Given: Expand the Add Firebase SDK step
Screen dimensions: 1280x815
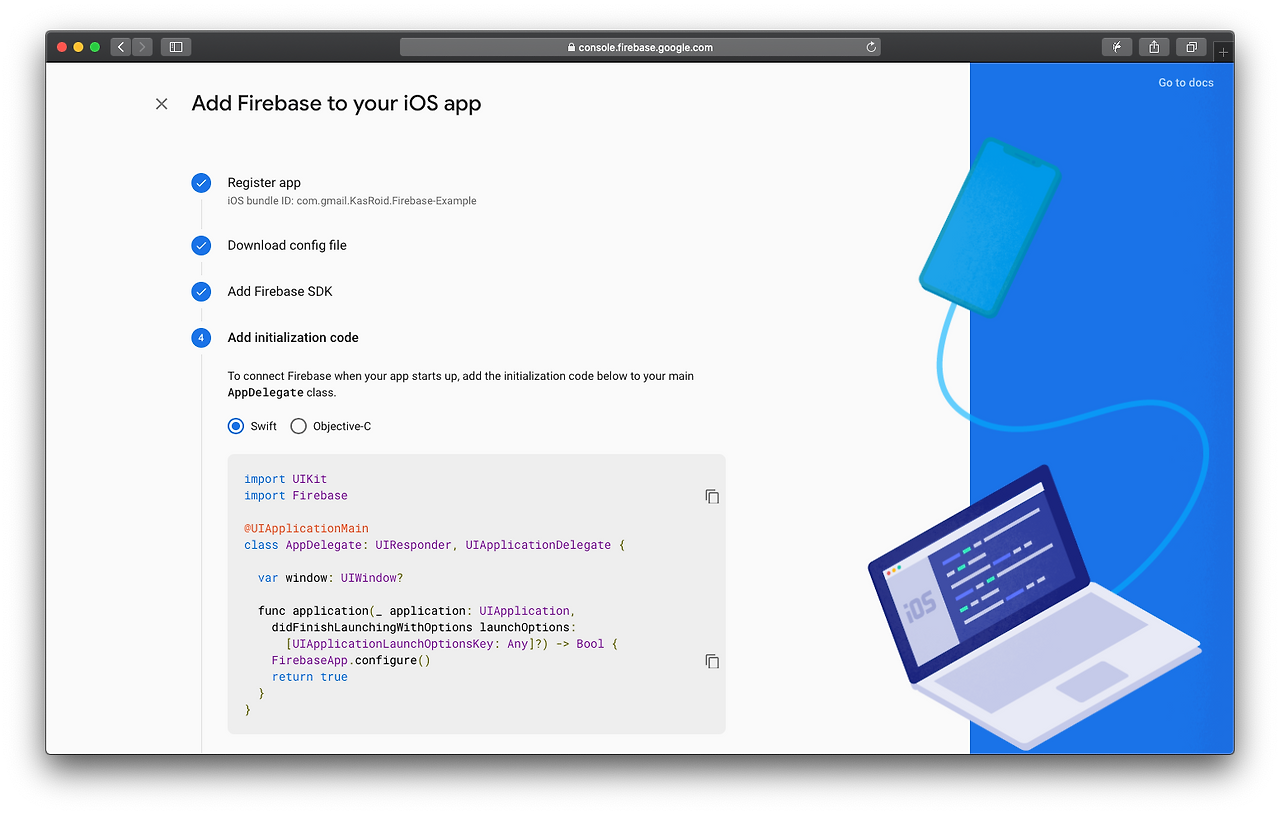Looking at the screenshot, I should pos(280,292).
